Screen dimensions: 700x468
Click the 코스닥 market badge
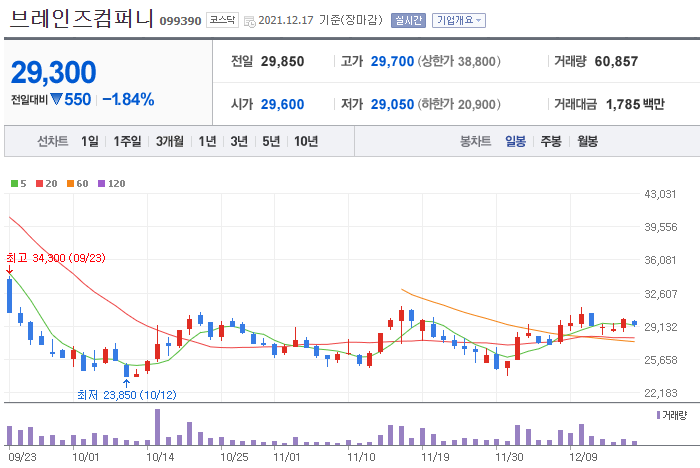click(222, 20)
